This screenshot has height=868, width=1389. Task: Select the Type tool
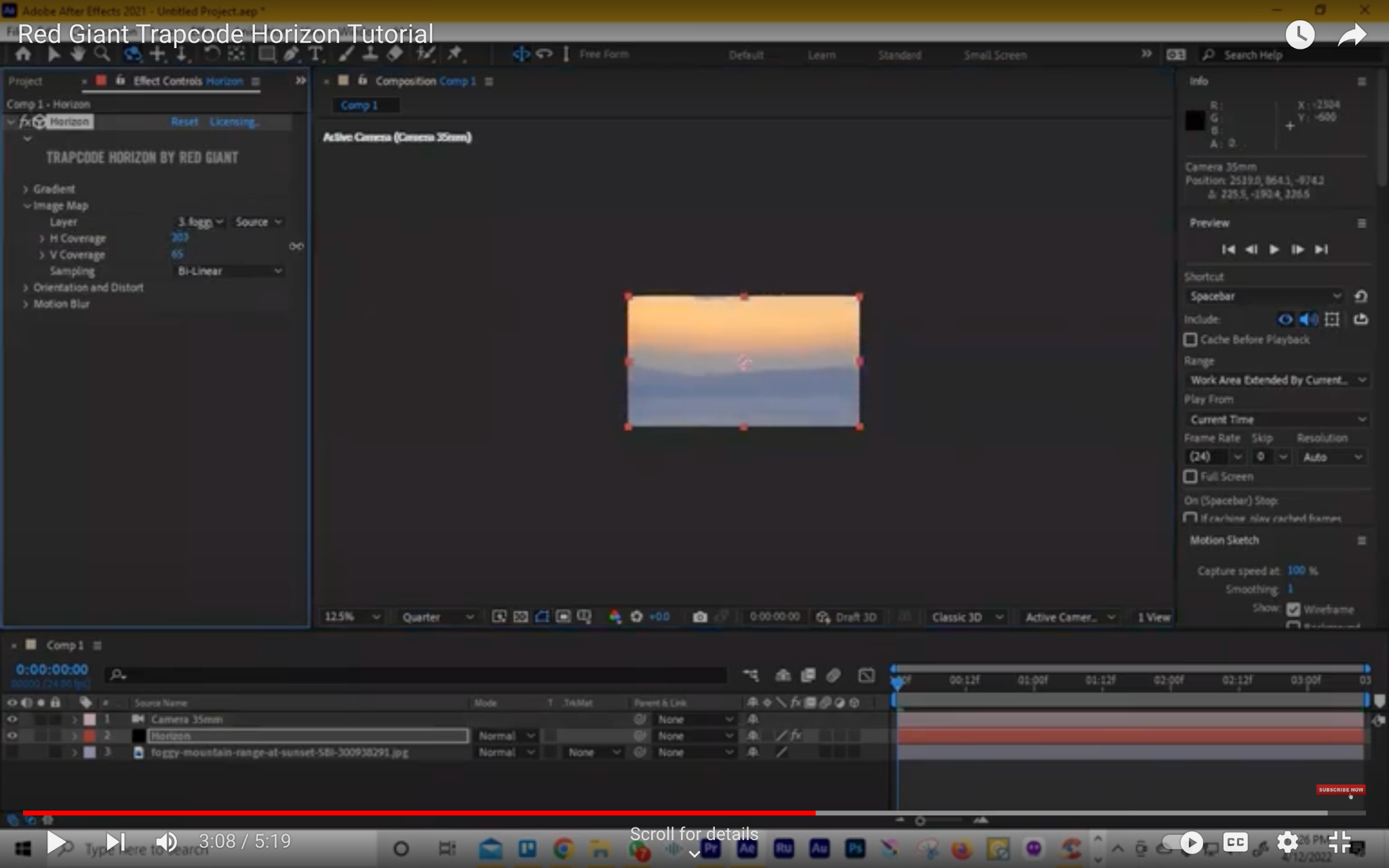[x=315, y=54]
